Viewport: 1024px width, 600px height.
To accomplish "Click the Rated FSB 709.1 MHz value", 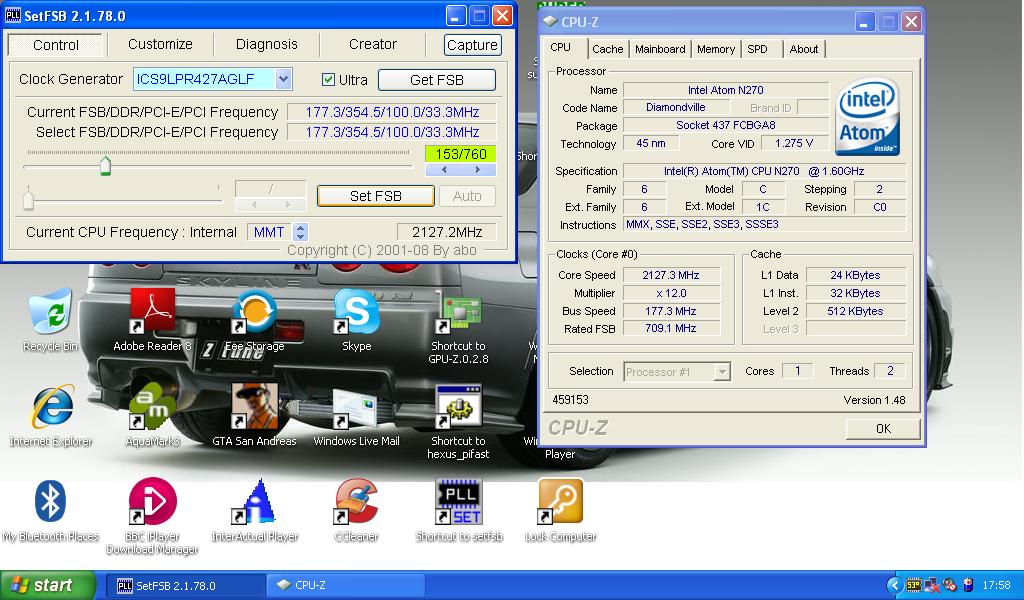I will coord(671,328).
